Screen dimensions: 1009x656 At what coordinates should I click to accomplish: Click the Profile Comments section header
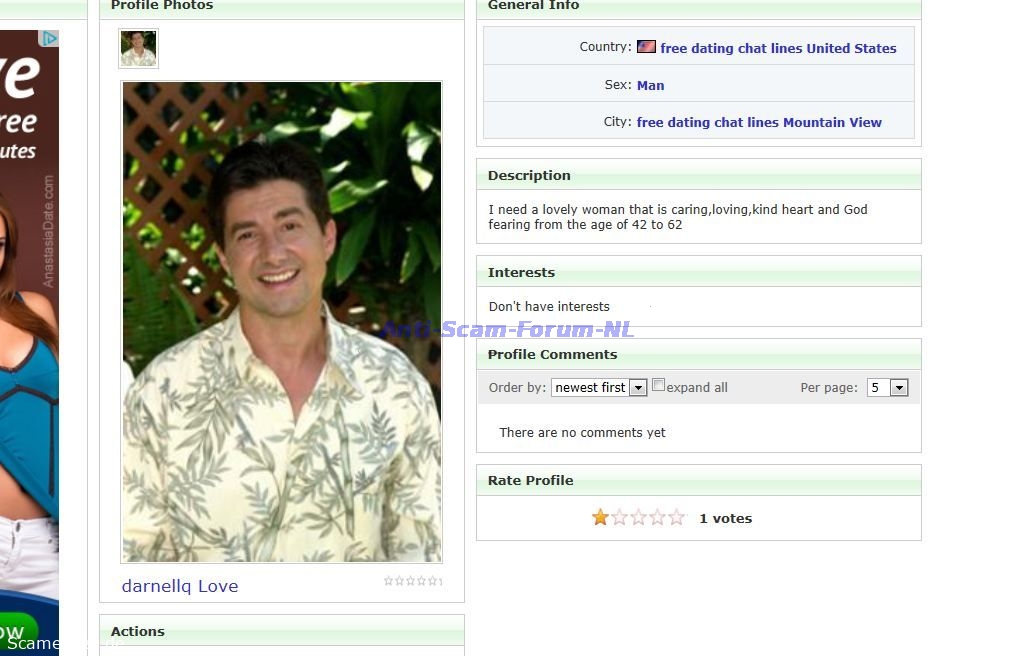[552, 354]
